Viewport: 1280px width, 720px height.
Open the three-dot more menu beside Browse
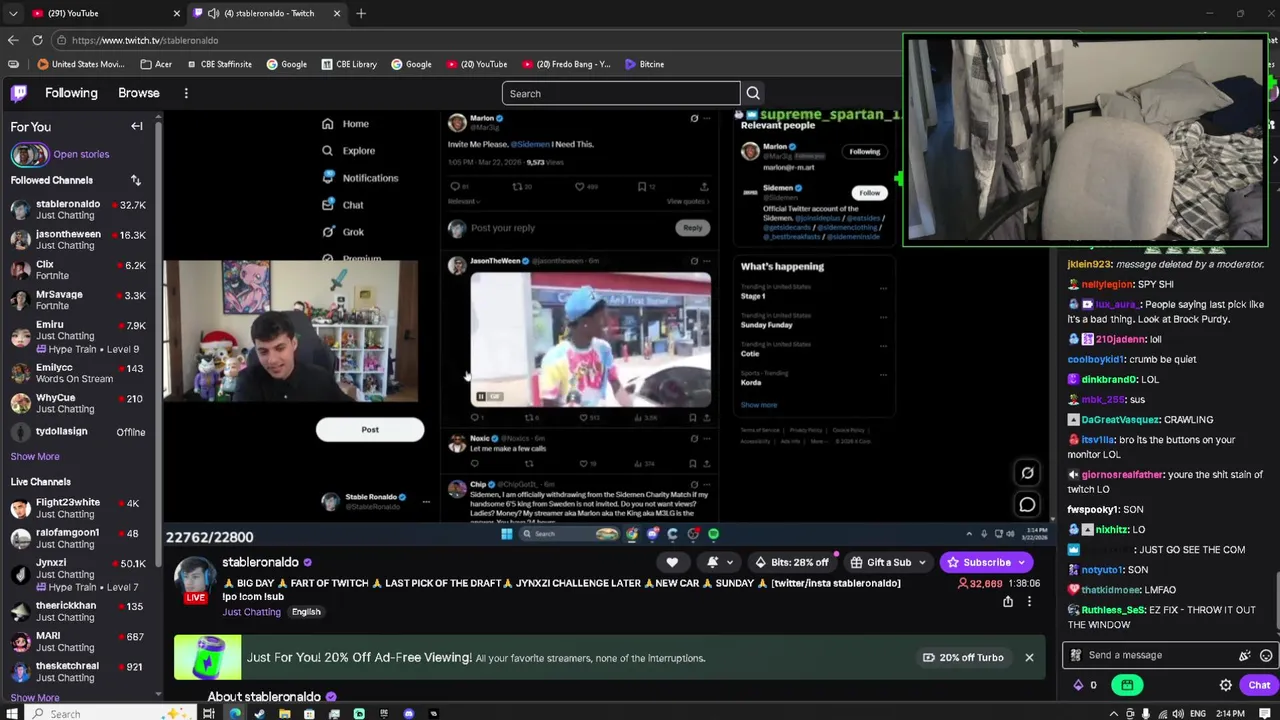pos(186,93)
